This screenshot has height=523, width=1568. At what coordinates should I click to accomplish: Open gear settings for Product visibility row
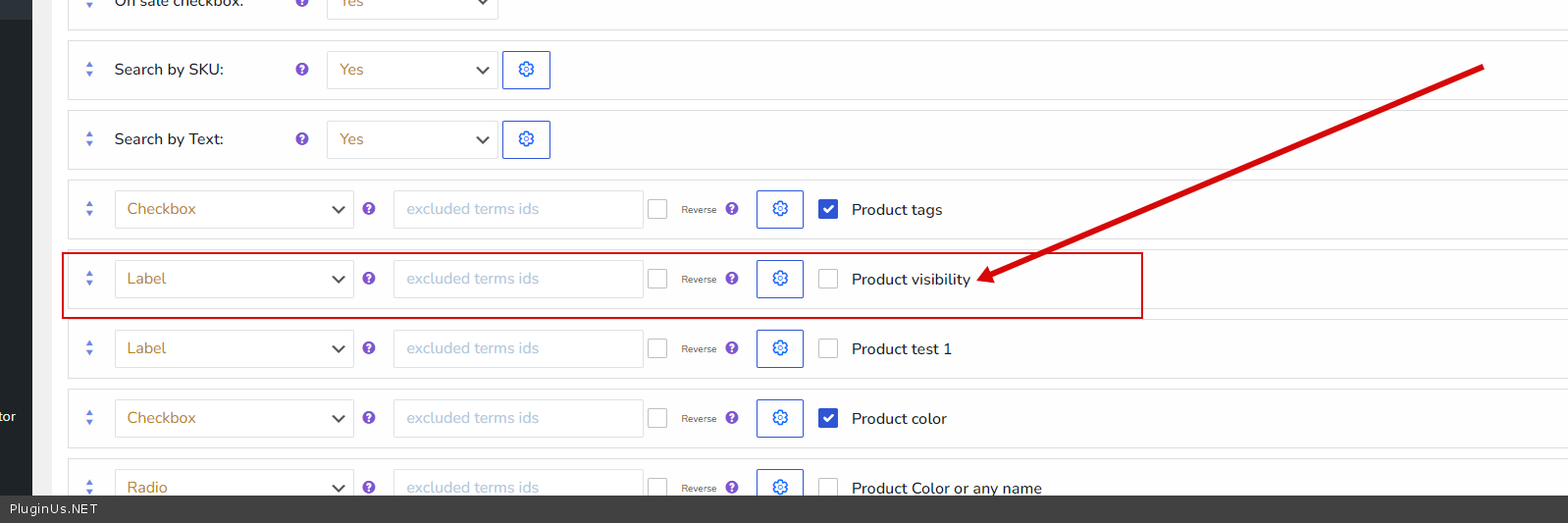[780, 279]
